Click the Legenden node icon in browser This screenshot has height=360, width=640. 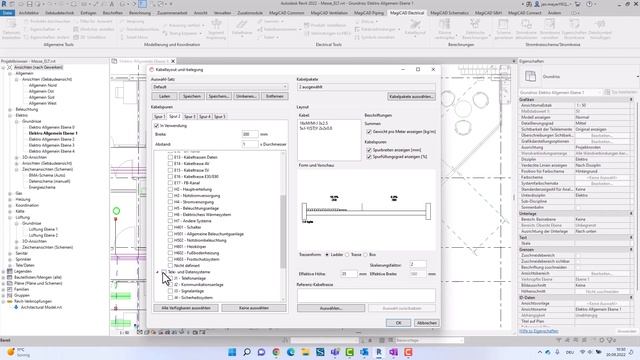[x=9, y=271]
